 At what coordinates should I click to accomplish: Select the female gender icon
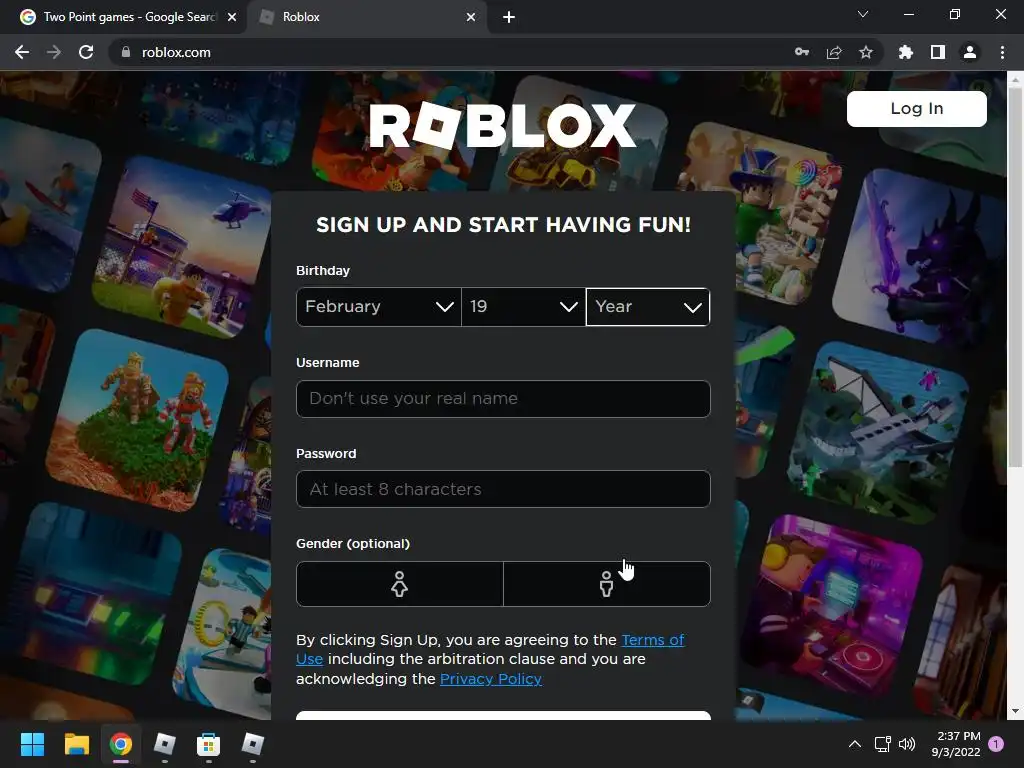400,584
